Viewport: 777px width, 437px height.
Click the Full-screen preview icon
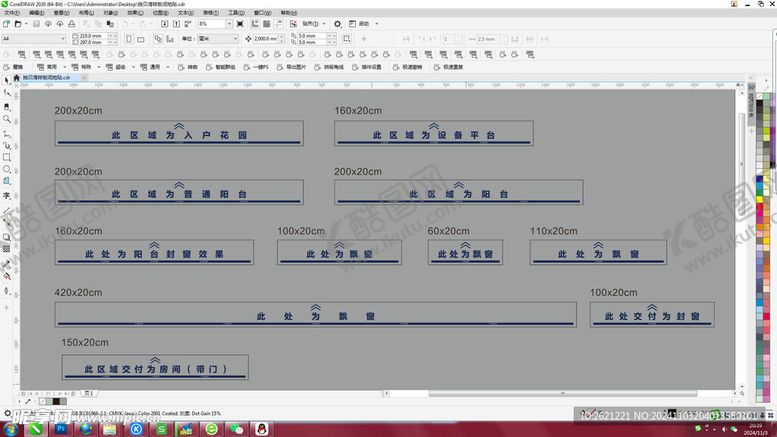[x=240, y=24]
